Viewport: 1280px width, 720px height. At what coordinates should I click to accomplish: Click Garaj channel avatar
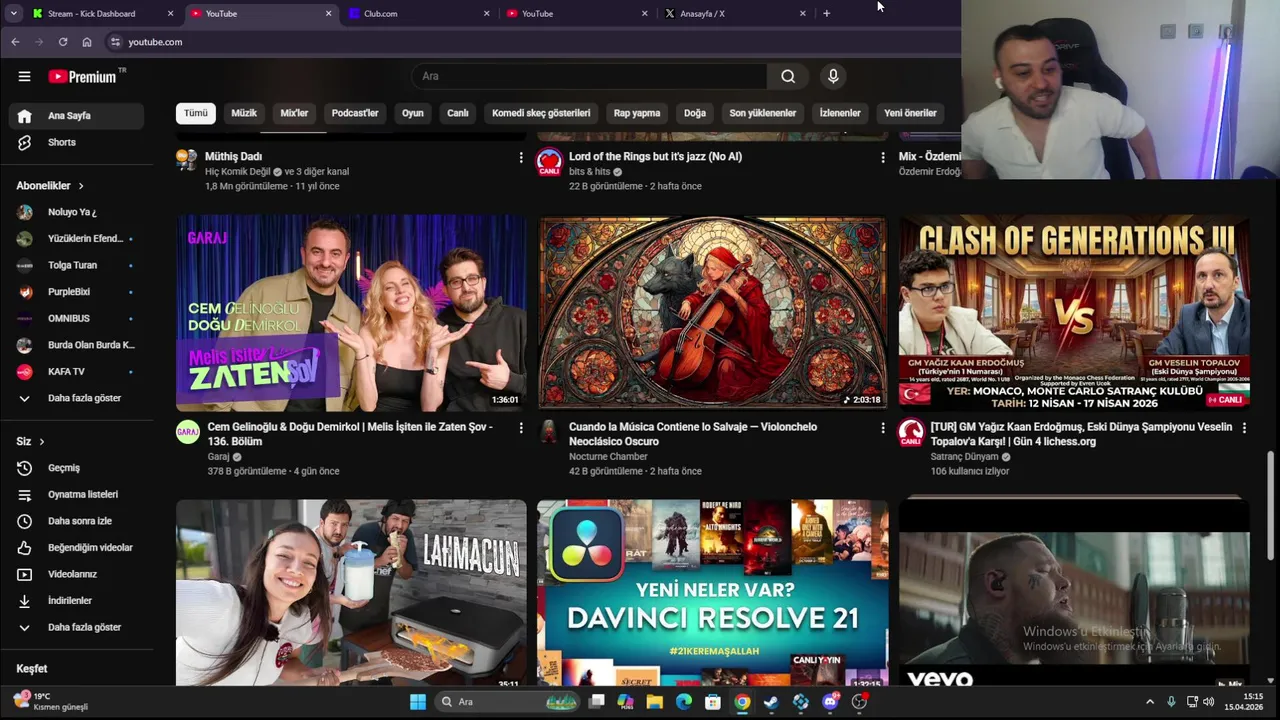pyautogui.click(x=188, y=432)
